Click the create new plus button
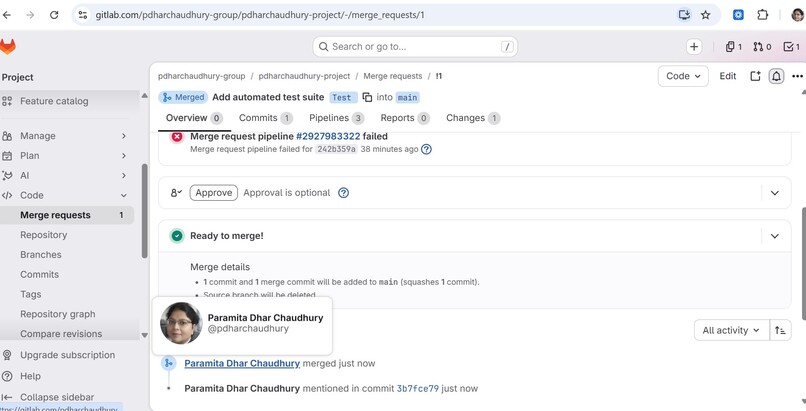The width and height of the screenshot is (806, 411). click(694, 47)
